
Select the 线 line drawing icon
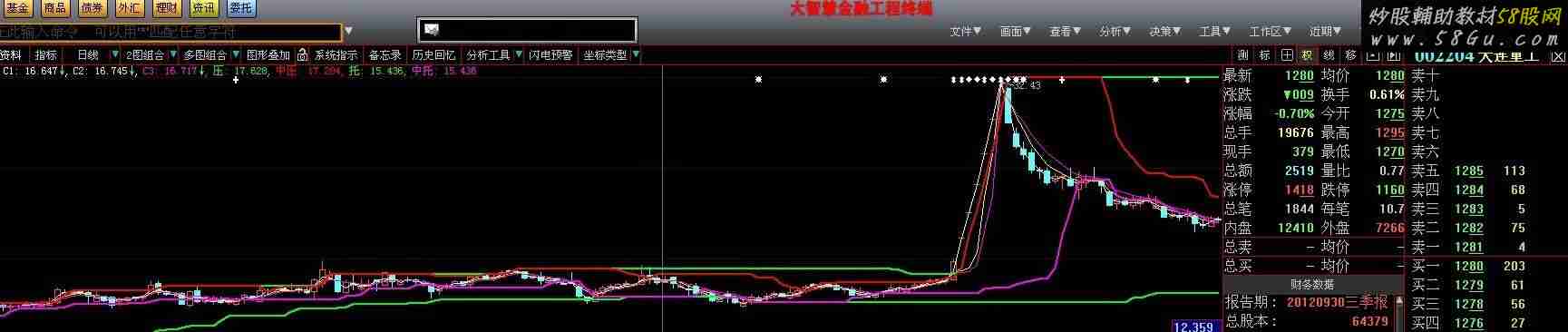[x=1329, y=55]
